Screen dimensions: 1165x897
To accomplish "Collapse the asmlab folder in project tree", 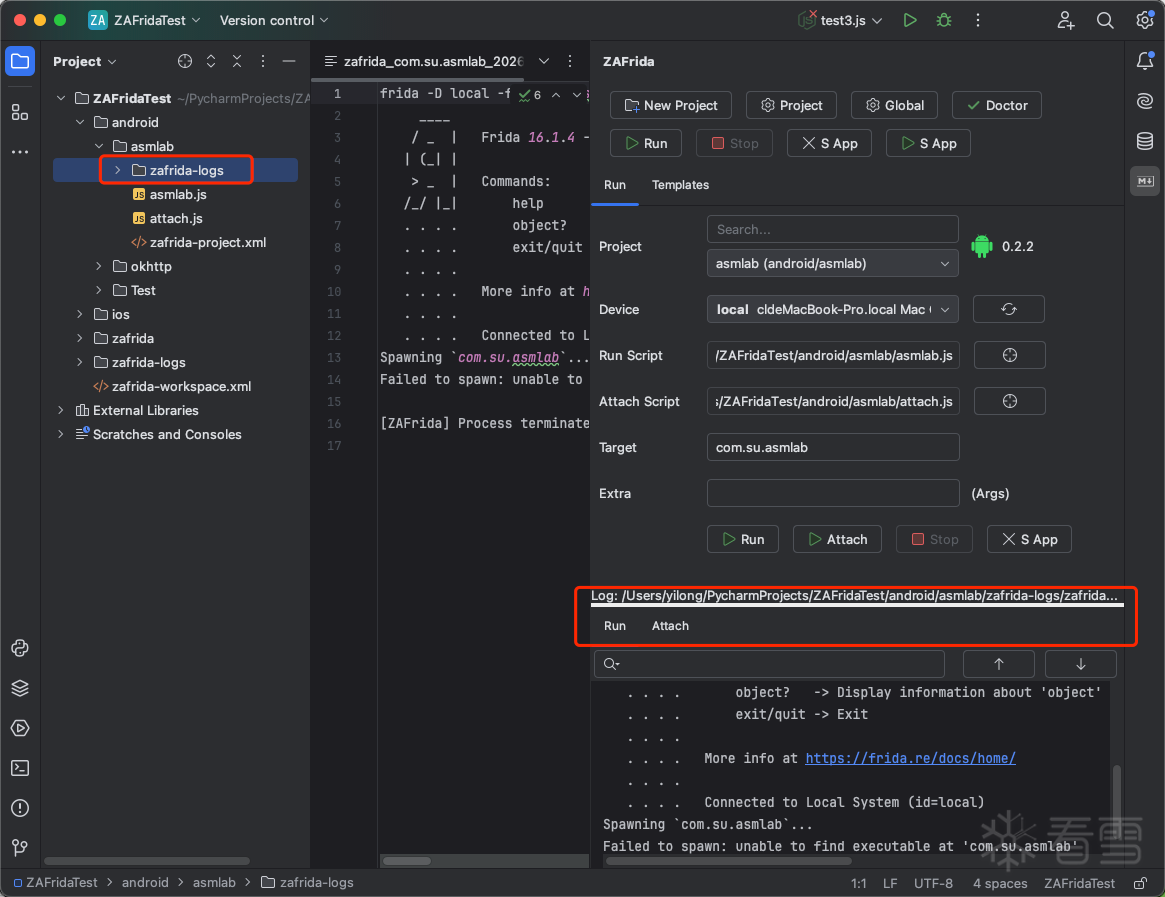I will tap(99, 146).
